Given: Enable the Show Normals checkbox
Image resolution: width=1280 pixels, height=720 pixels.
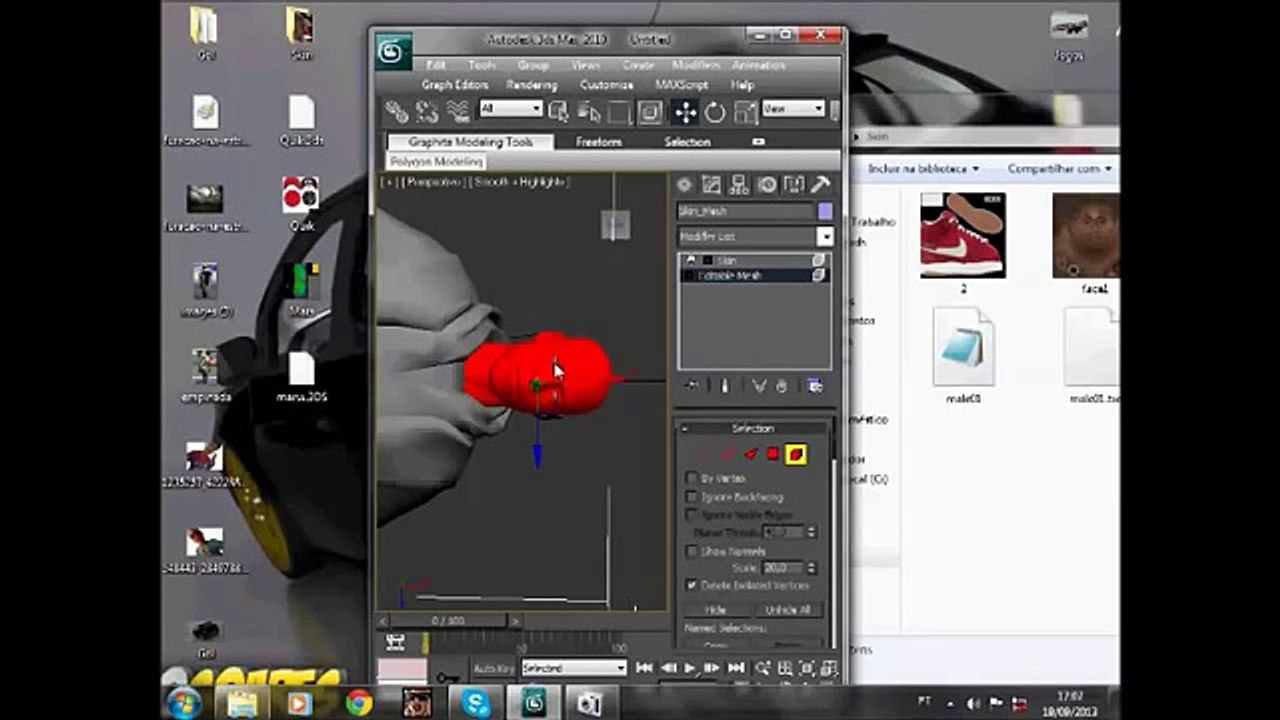Looking at the screenshot, I should click(692, 552).
